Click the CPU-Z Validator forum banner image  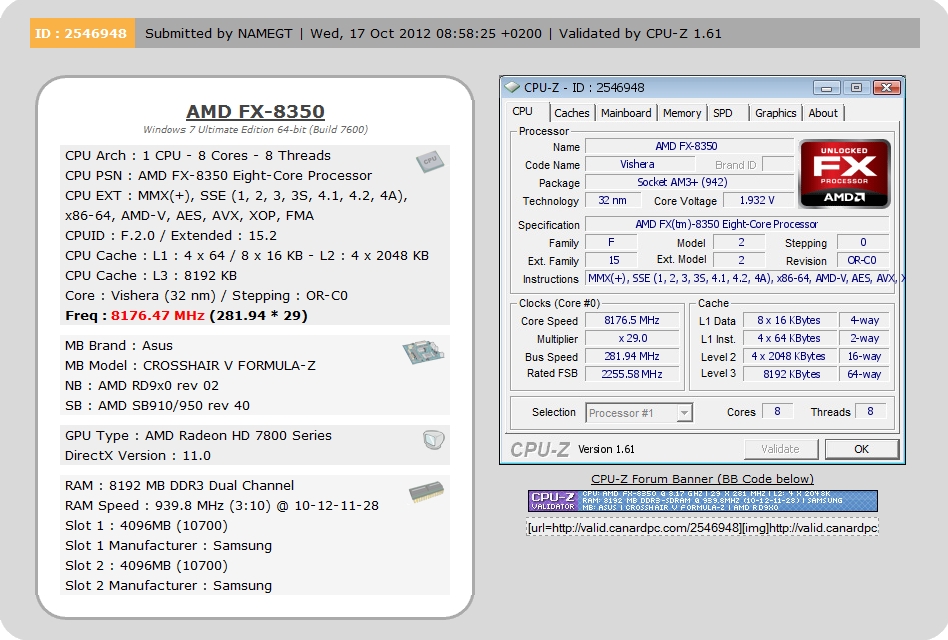pos(703,501)
